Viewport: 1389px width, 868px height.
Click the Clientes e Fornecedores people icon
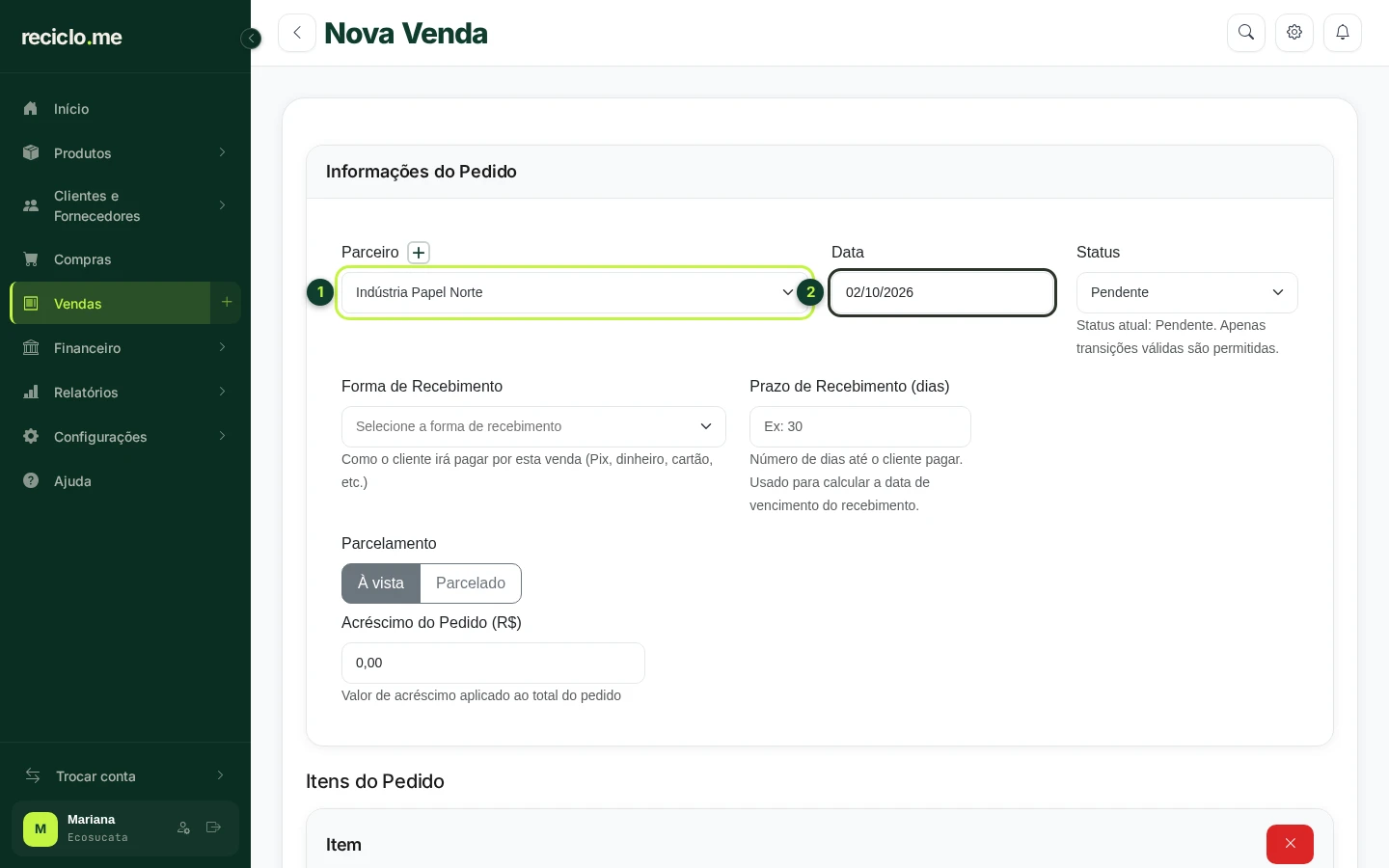31,205
